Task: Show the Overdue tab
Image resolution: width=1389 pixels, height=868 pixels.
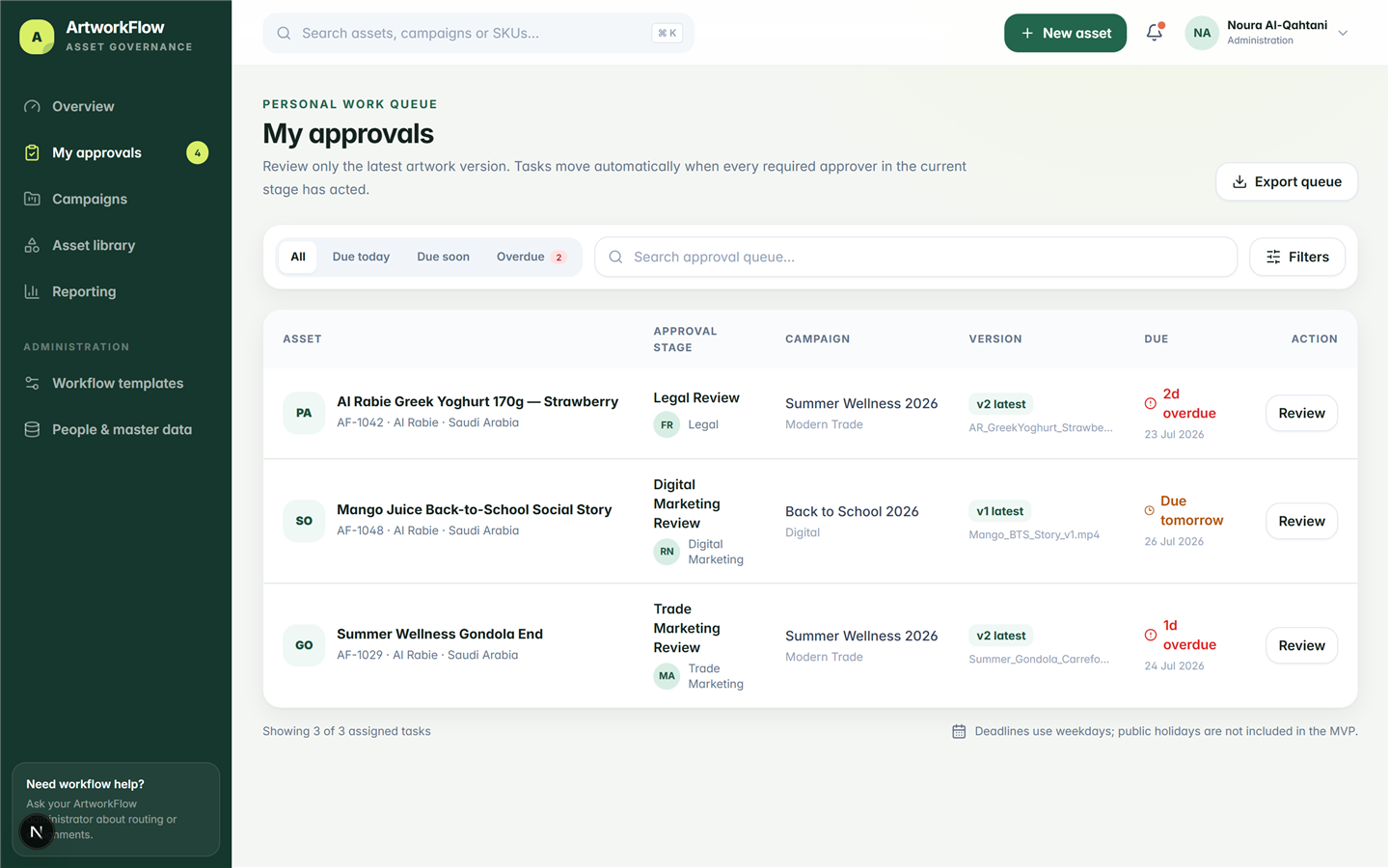Action: pos(531,257)
